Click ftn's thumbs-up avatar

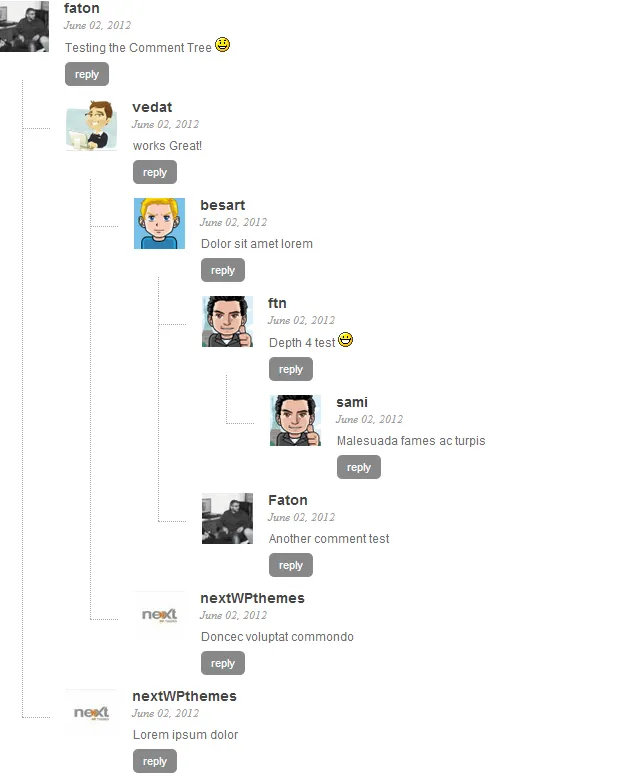point(227,321)
